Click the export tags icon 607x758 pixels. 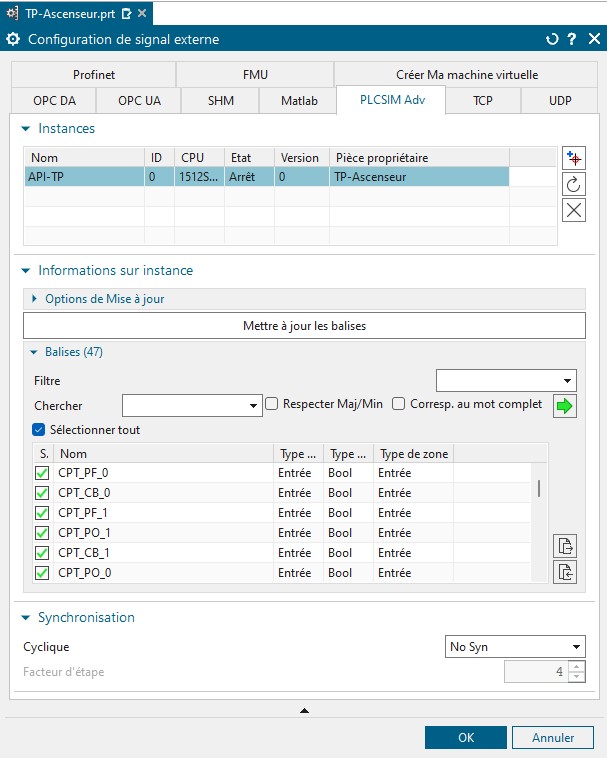(x=565, y=546)
